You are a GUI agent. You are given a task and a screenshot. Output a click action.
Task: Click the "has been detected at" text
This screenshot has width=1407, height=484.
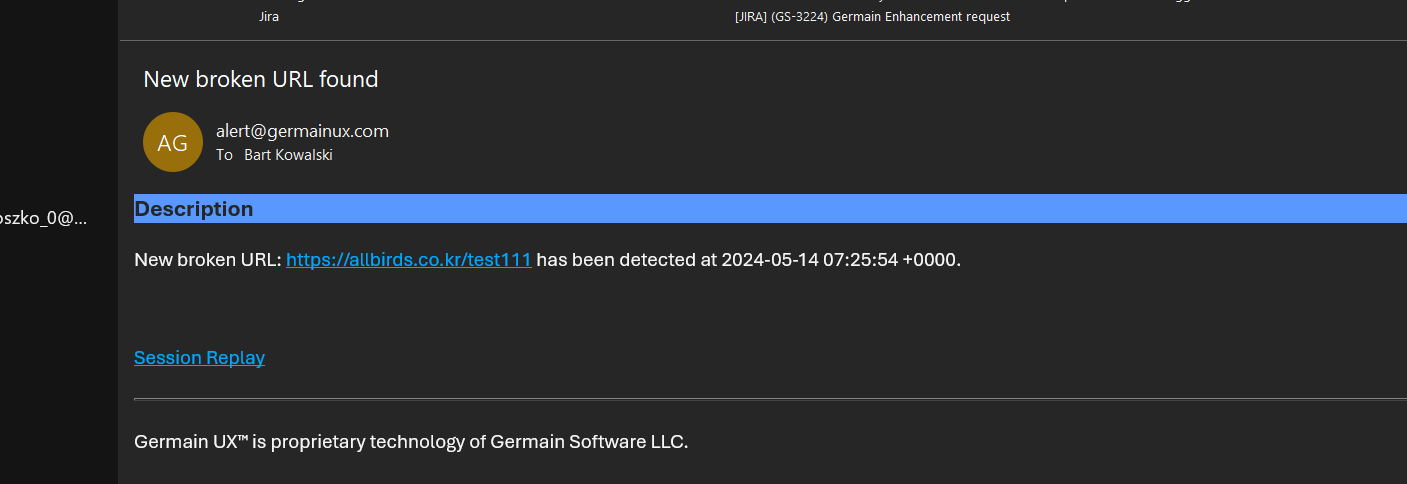tap(626, 260)
